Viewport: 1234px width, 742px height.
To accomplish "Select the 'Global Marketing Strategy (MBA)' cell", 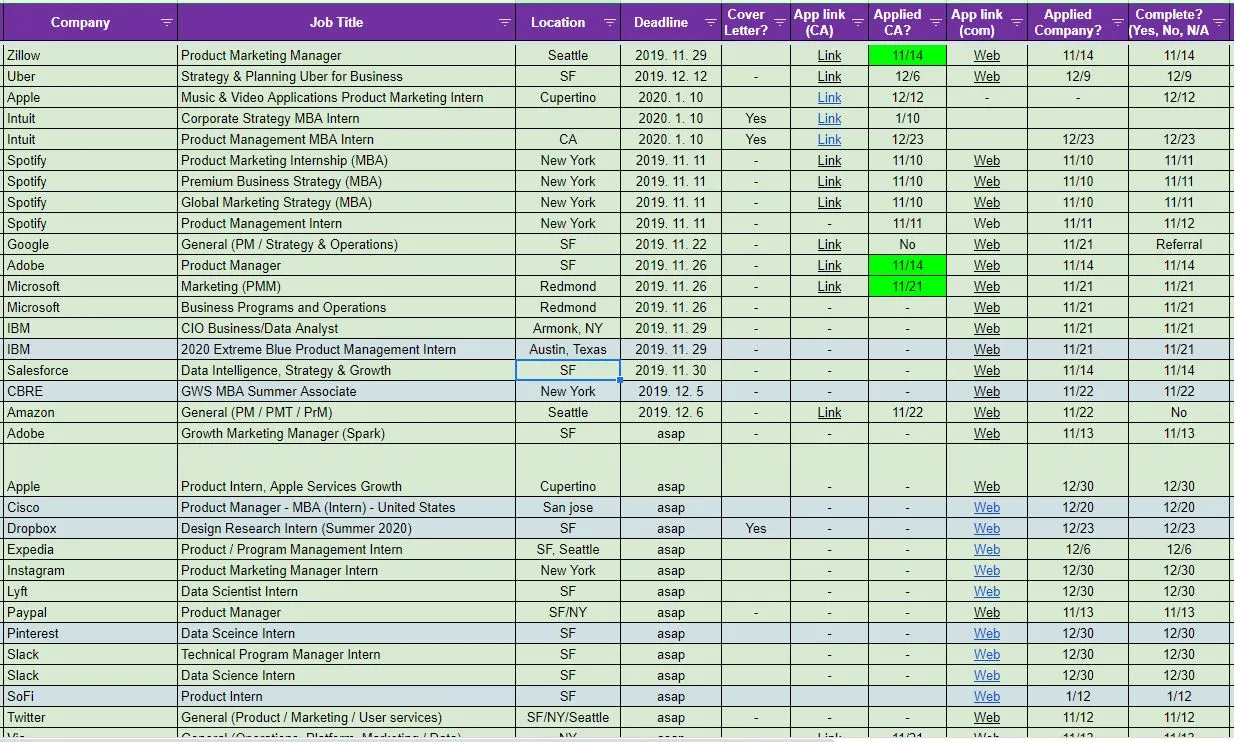I will [x=347, y=202].
